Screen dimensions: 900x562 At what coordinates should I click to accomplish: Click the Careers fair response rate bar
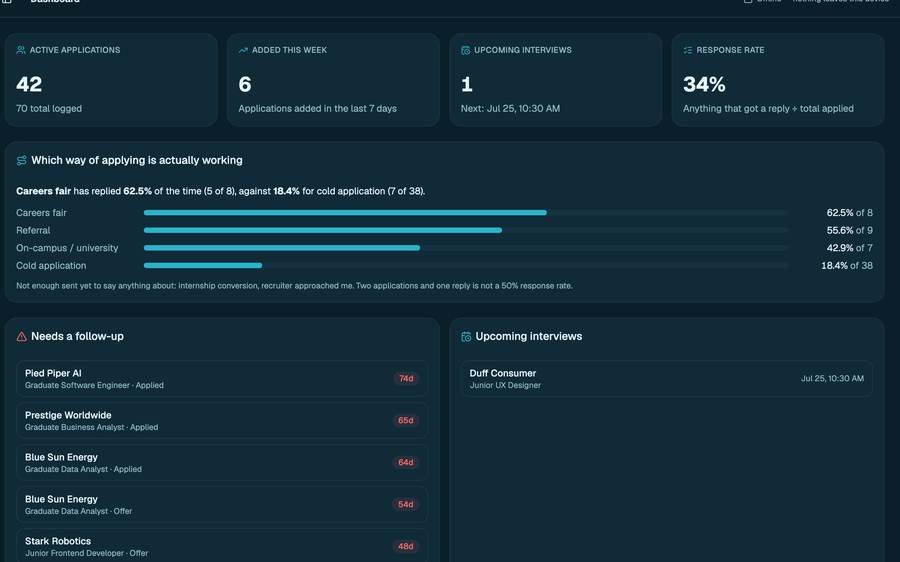pos(466,212)
